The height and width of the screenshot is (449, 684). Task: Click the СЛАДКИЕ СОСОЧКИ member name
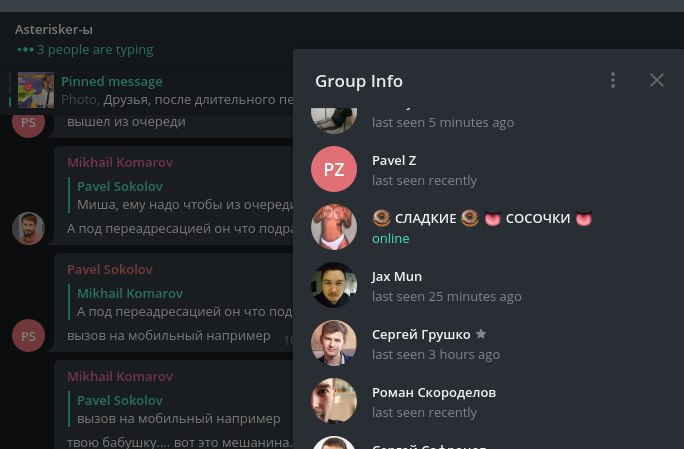point(482,218)
